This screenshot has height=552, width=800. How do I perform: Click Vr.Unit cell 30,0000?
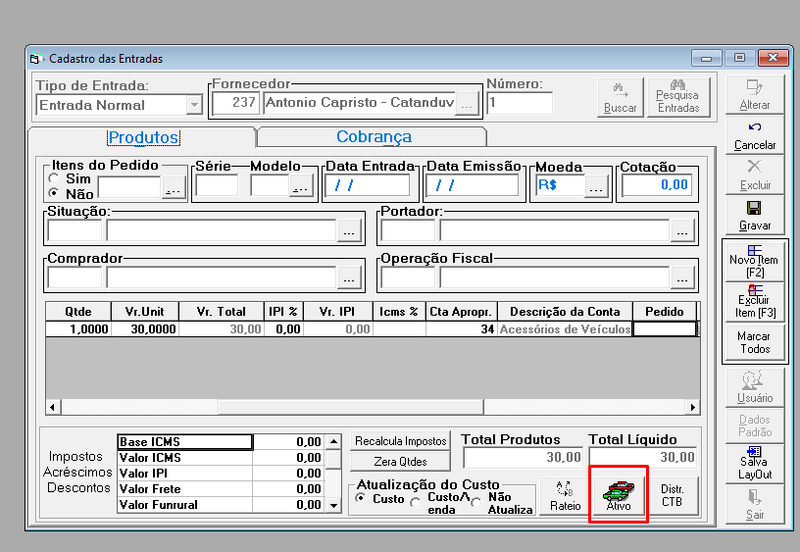click(x=145, y=329)
